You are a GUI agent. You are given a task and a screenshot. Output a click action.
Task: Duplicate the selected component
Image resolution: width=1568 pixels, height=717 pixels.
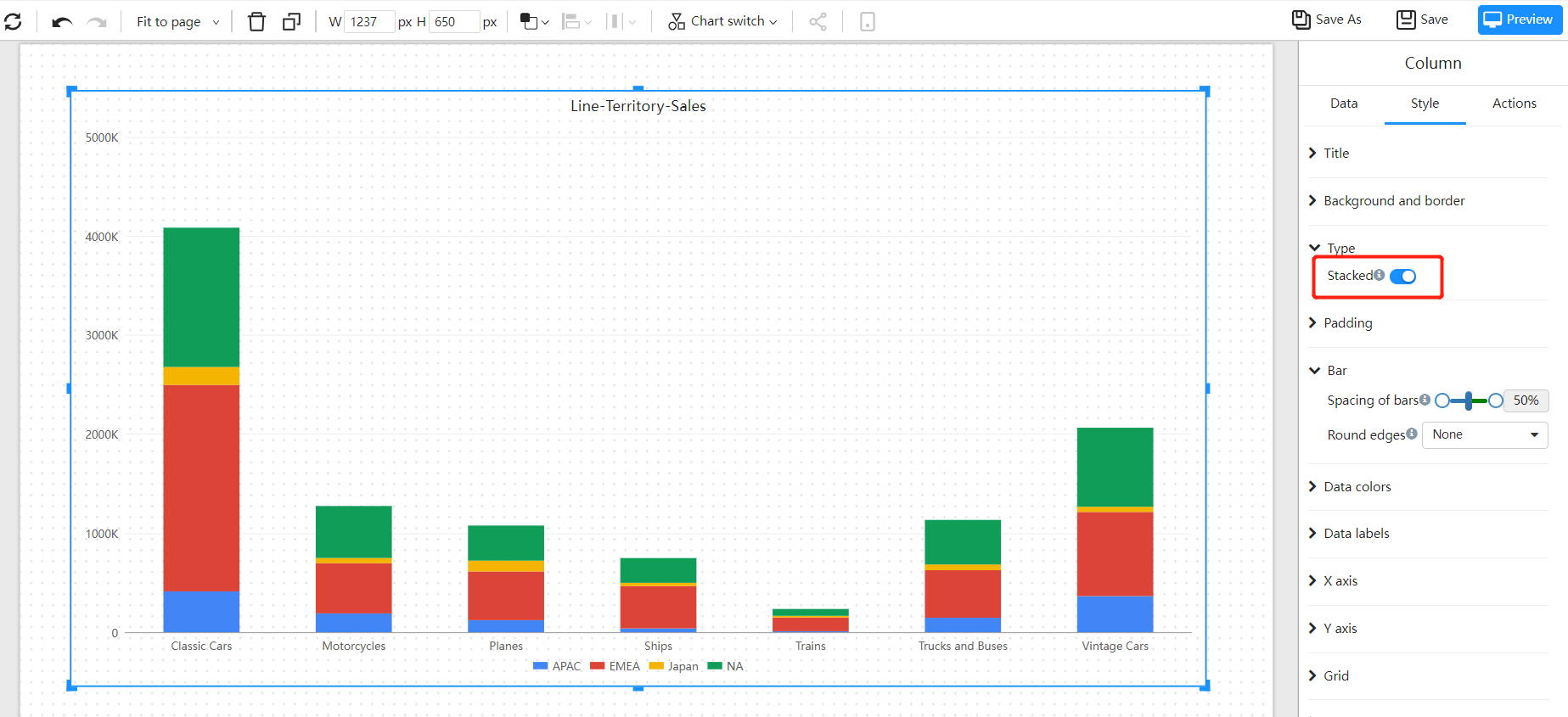coord(291,21)
